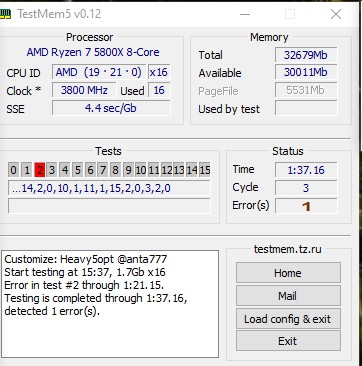Image resolution: width=362 pixels, height=366 pixels.
Task: Click test indicator box 7
Action: click(x=103, y=170)
